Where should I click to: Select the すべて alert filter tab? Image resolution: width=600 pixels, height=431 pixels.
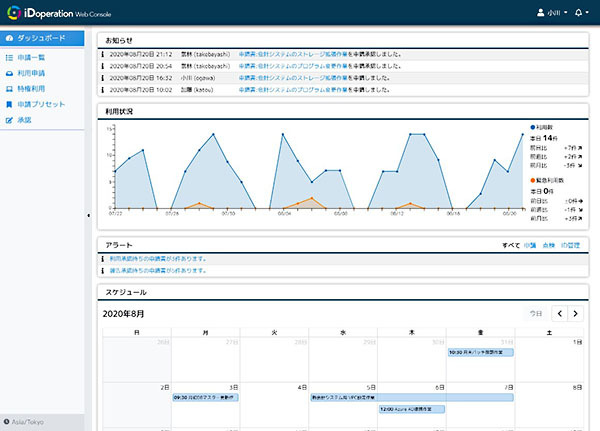[511, 244]
